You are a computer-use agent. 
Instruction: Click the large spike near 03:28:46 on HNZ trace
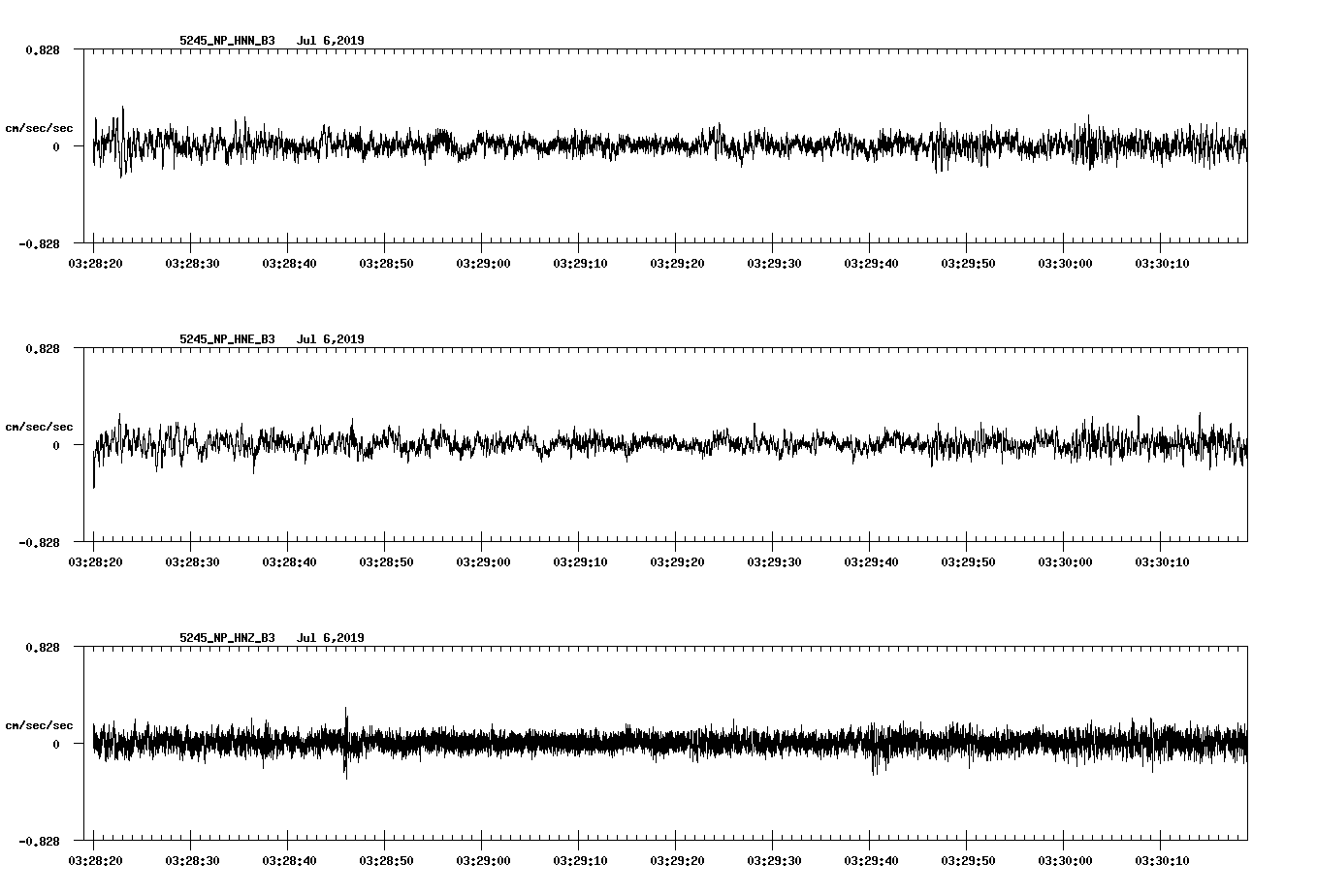click(346, 742)
